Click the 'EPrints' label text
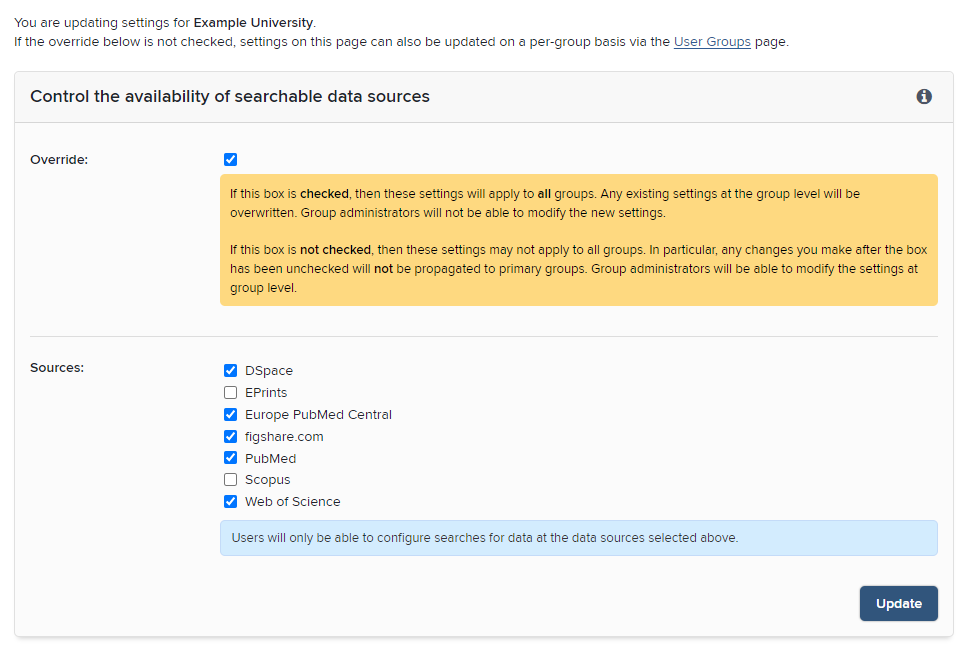This screenshot has width=967, height=667. point(266,393)
